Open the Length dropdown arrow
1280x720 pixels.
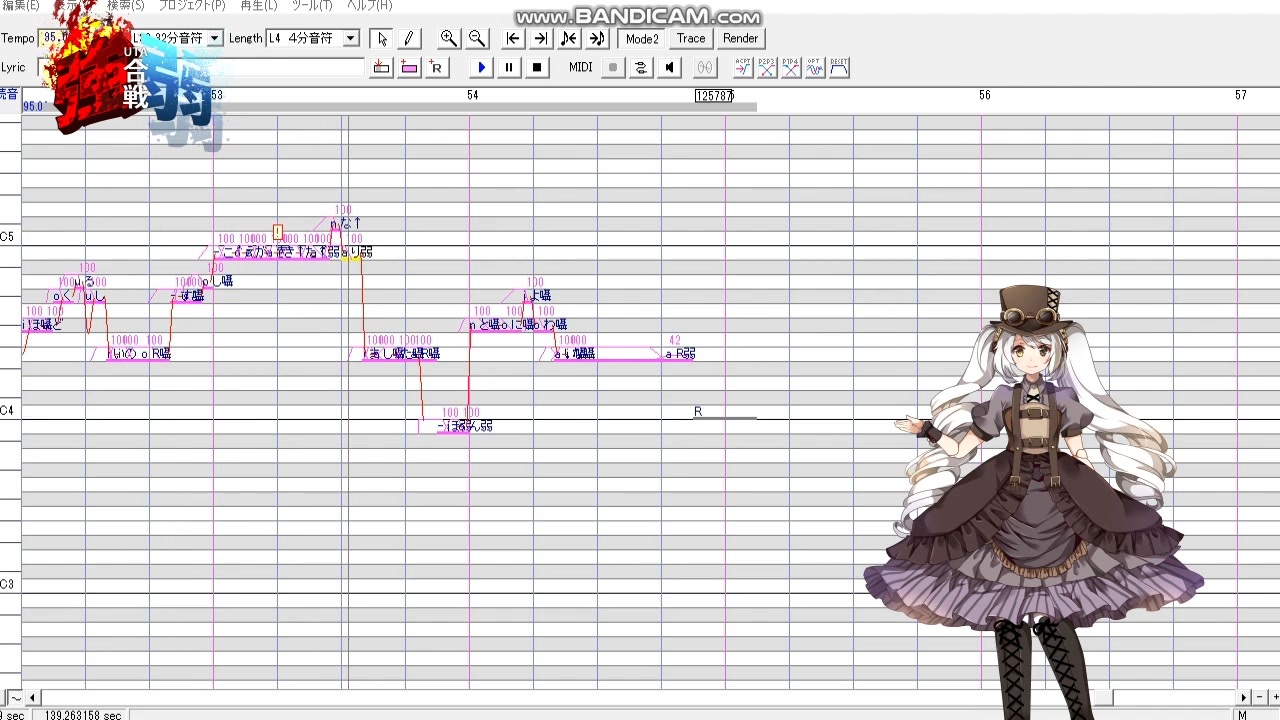click(350, 38)
